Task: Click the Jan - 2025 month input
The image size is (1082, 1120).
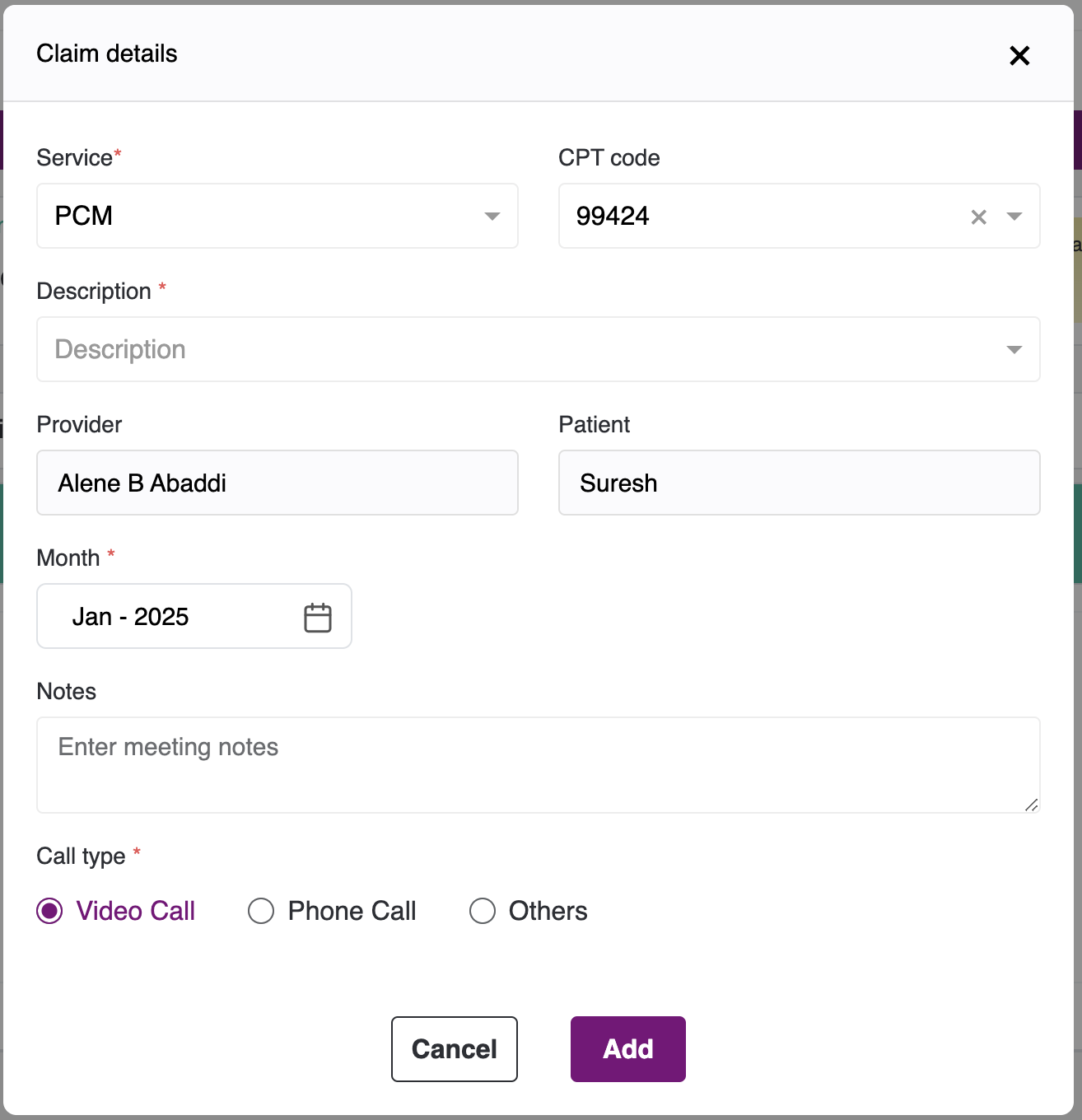Action: [x=165, y=617]
